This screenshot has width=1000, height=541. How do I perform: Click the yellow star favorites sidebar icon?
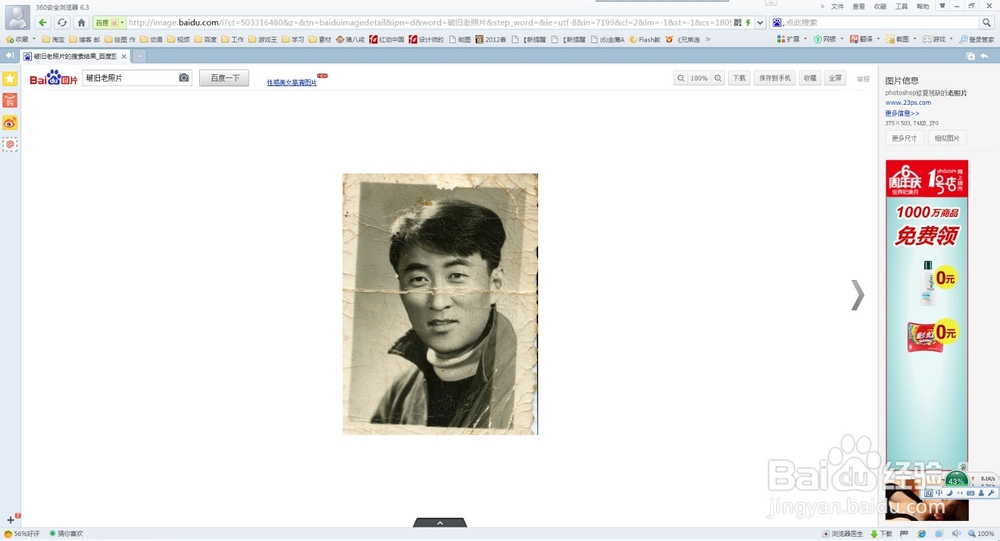[x=10, y=78]
